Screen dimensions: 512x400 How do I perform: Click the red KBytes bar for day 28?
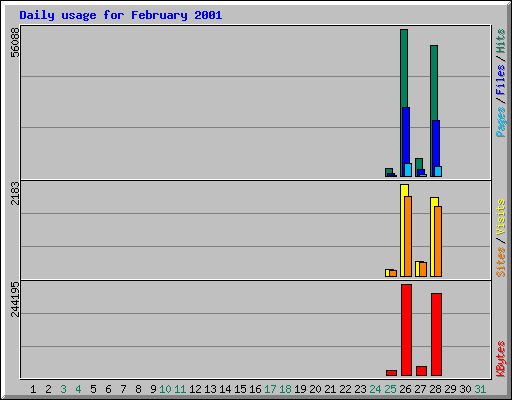coord(436,334)
